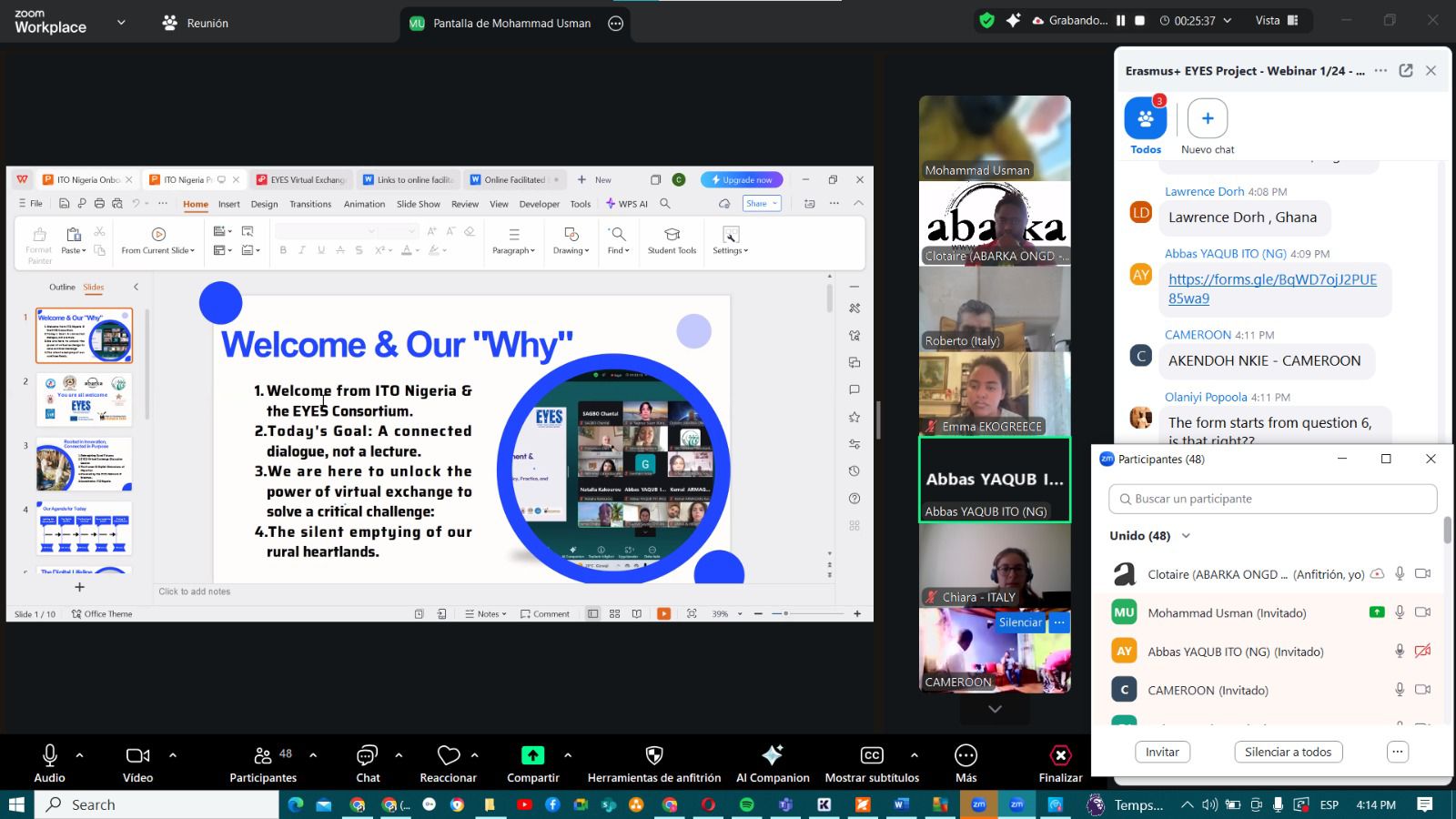The image size is (1456, 819).
Task: Toggle Mostrar subtítulos captions
Action: (x=871, y=755)
